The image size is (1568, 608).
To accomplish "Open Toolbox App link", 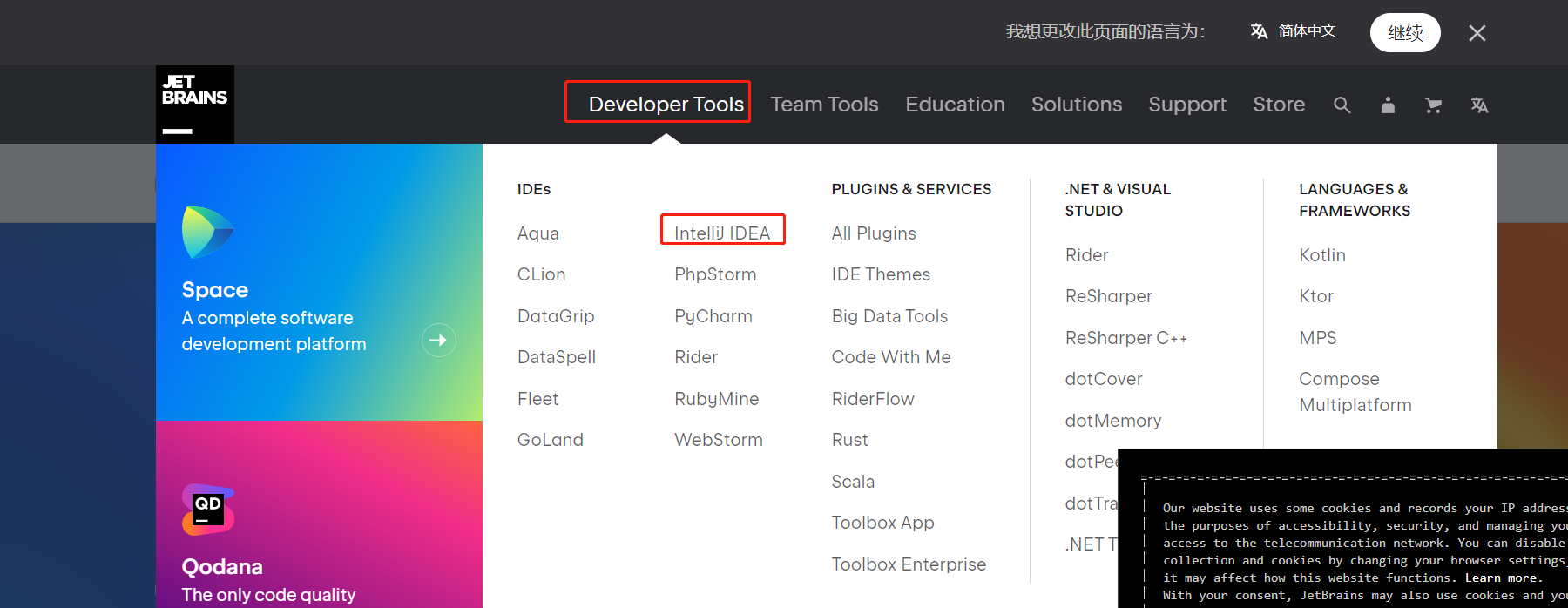I will click(882, 523).
